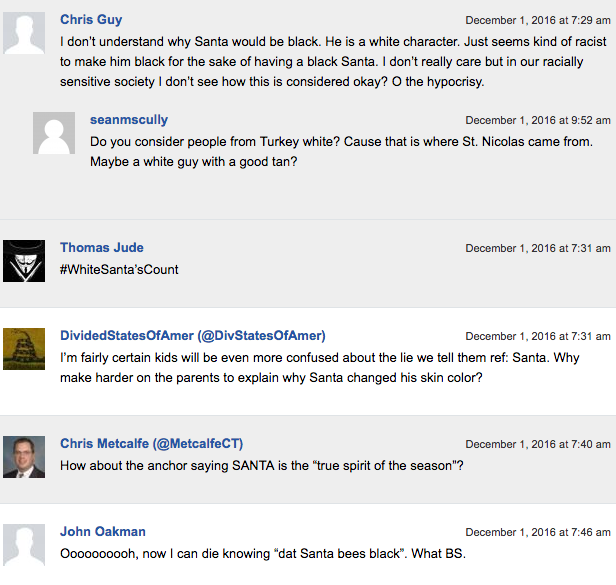Click DividedStatesOfAmer's Gadsden flag avatar

tap(24, 349)
